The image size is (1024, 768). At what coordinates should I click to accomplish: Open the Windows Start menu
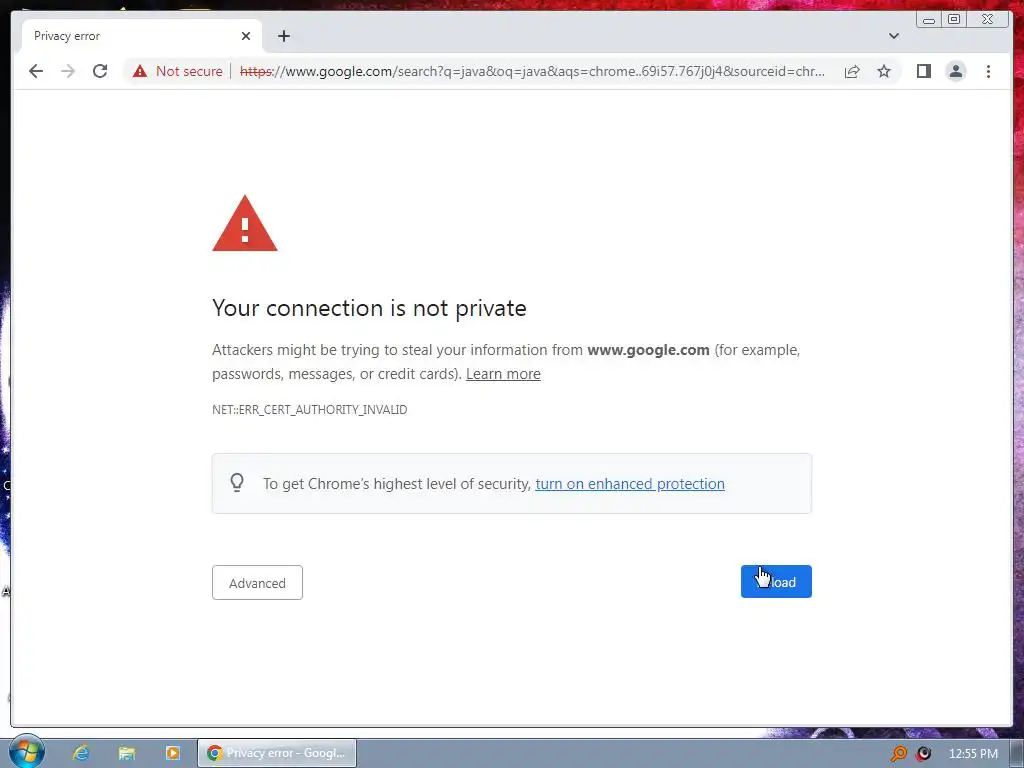click(x=27, y=752)
